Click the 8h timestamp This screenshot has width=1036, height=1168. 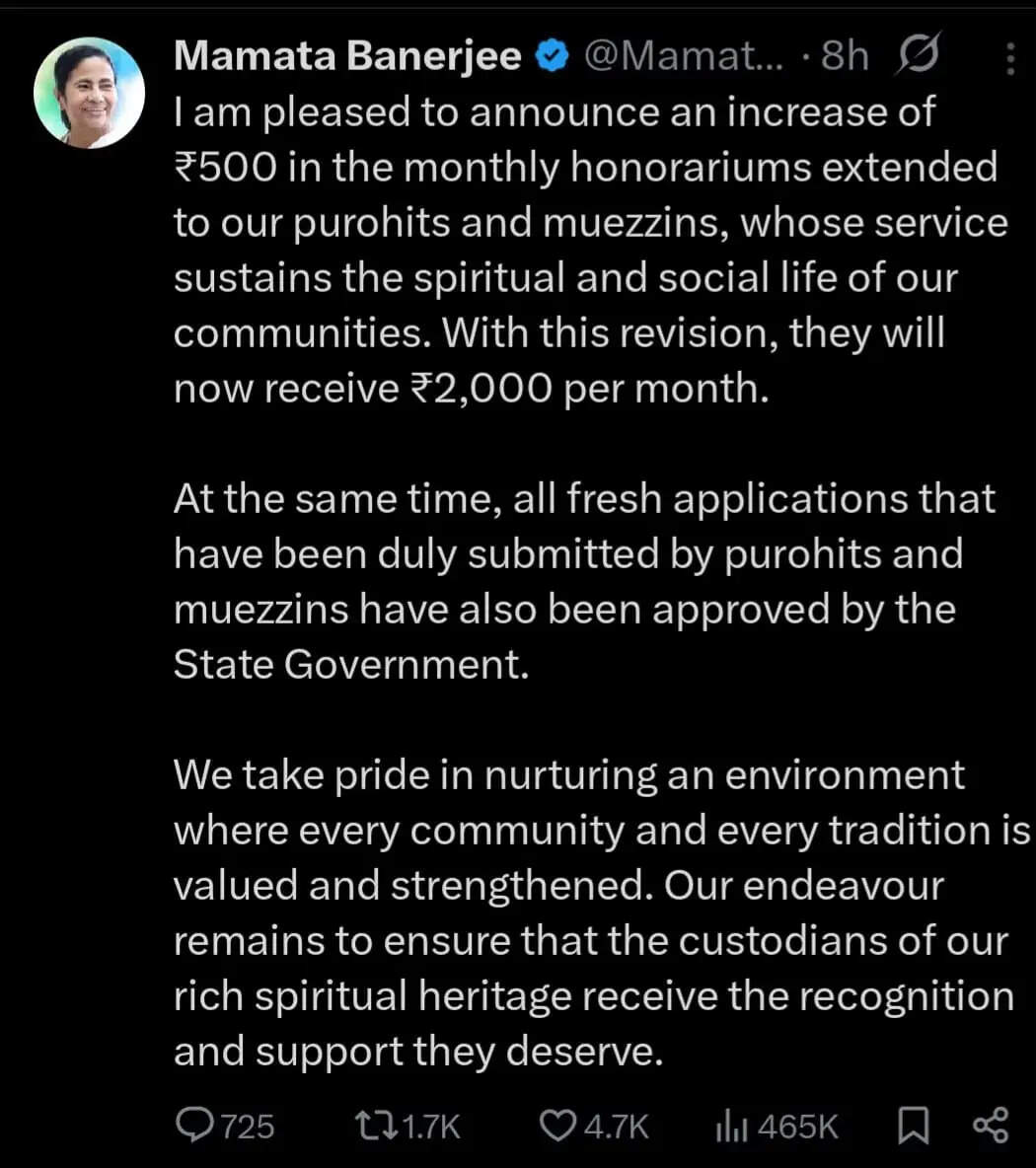point(845,56)
